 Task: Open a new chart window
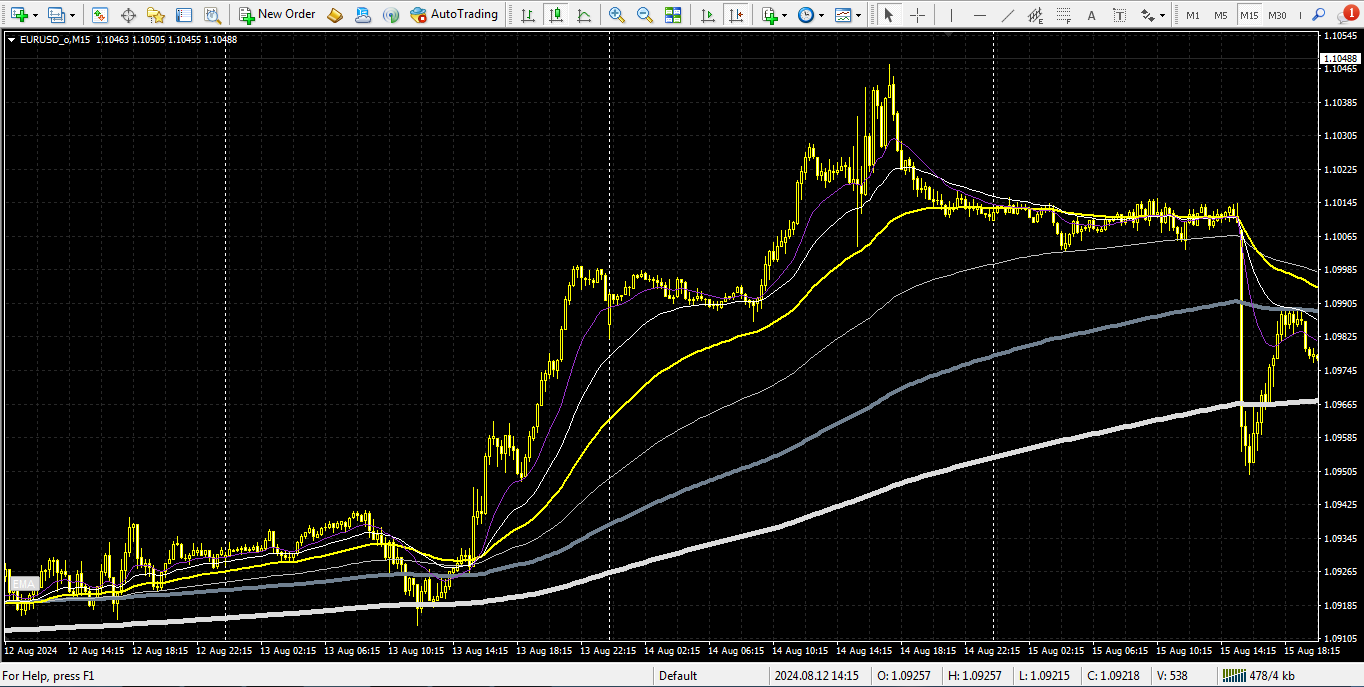[19, 15]
